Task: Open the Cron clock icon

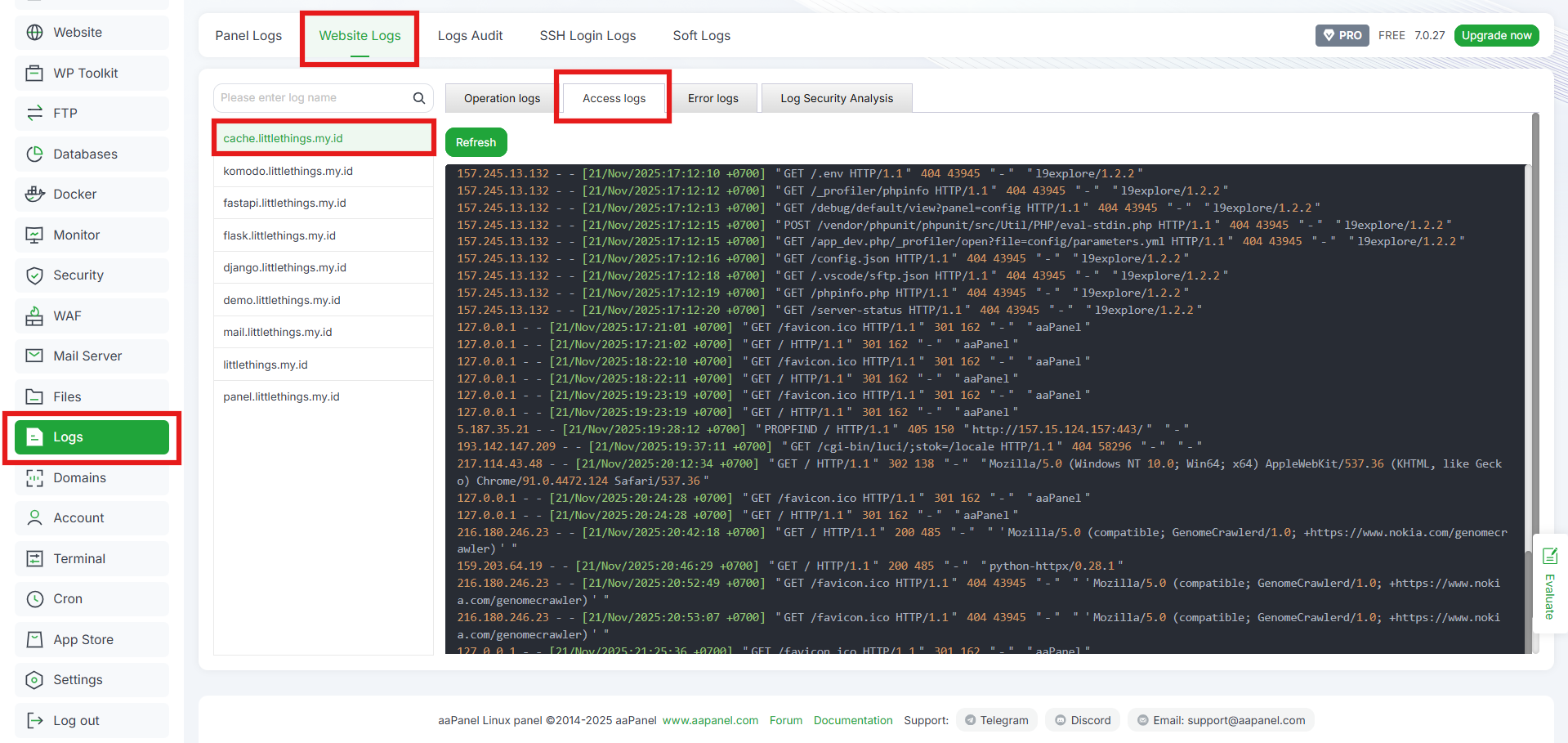Action: pos(34,598)
